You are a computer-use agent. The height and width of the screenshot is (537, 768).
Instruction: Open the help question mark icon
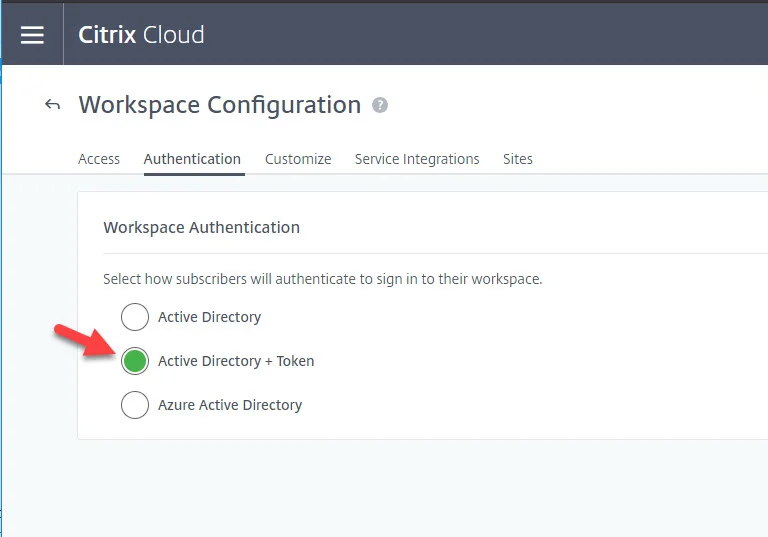[380, 105]
